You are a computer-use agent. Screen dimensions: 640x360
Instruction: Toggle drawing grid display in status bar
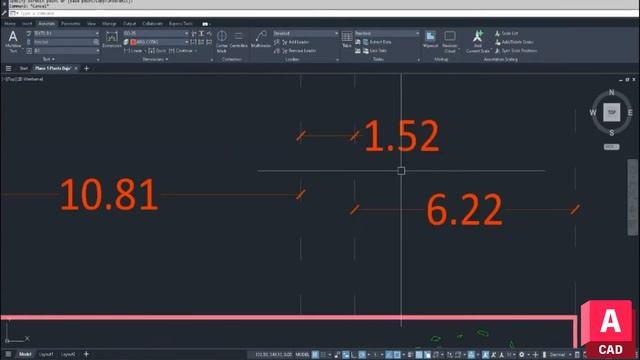(316, 355)
